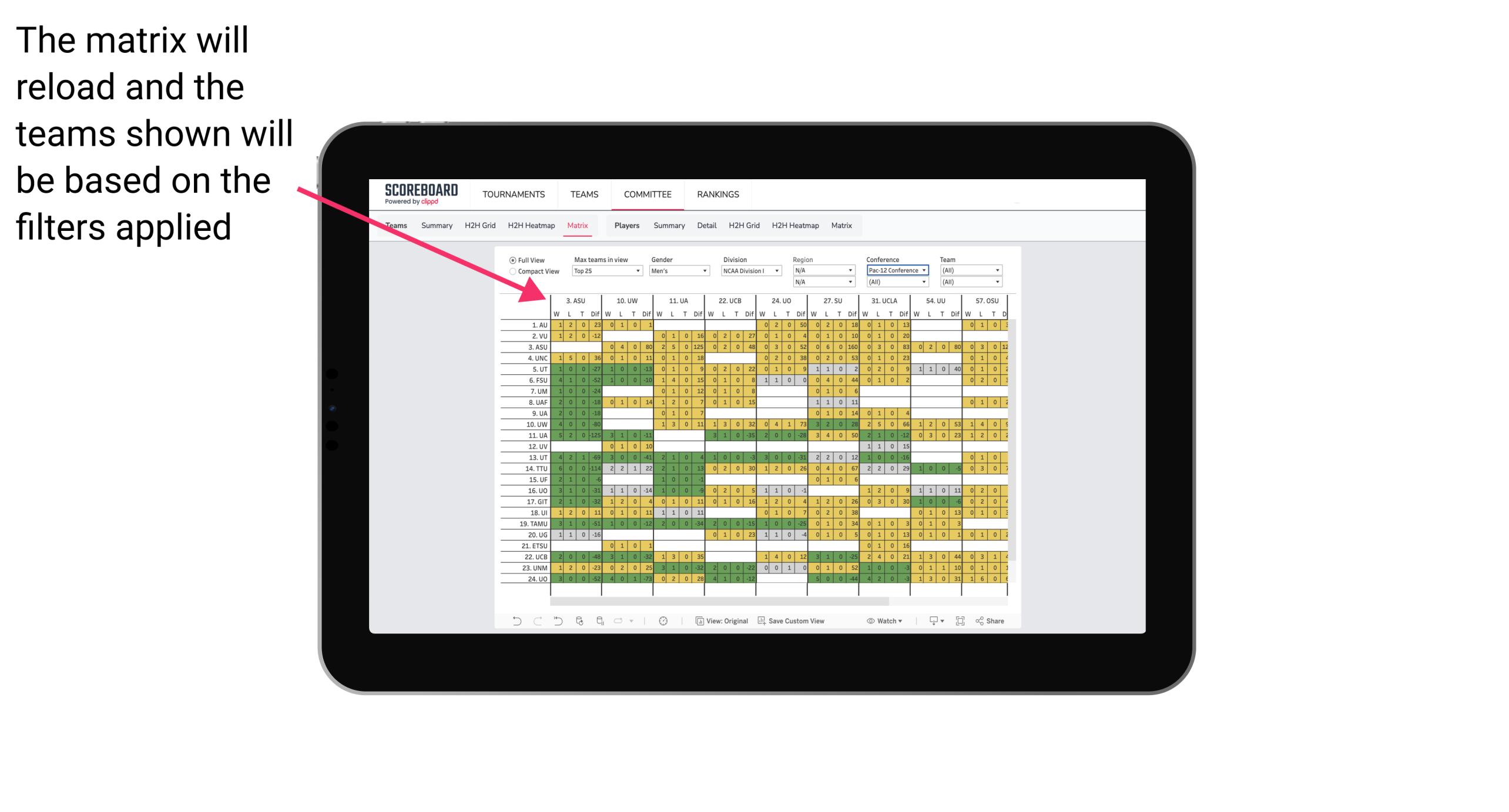
Task: Open the COMMITTEE menu item
Action: click(x=648, y=194)
